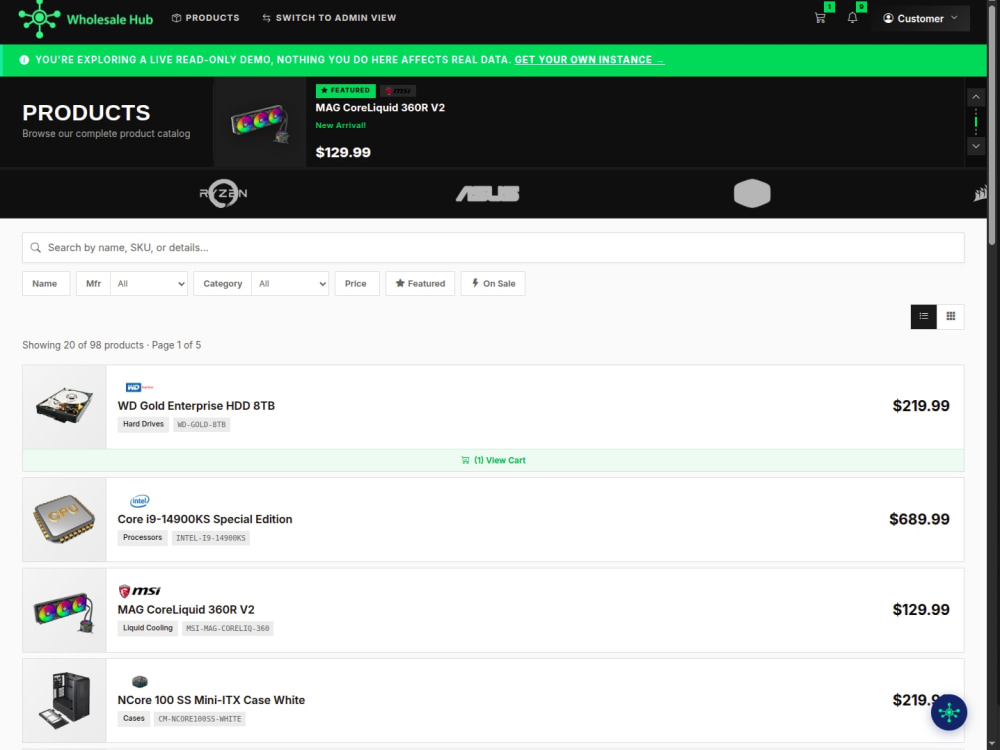Click Switch to Admin View

click(329, 18)
